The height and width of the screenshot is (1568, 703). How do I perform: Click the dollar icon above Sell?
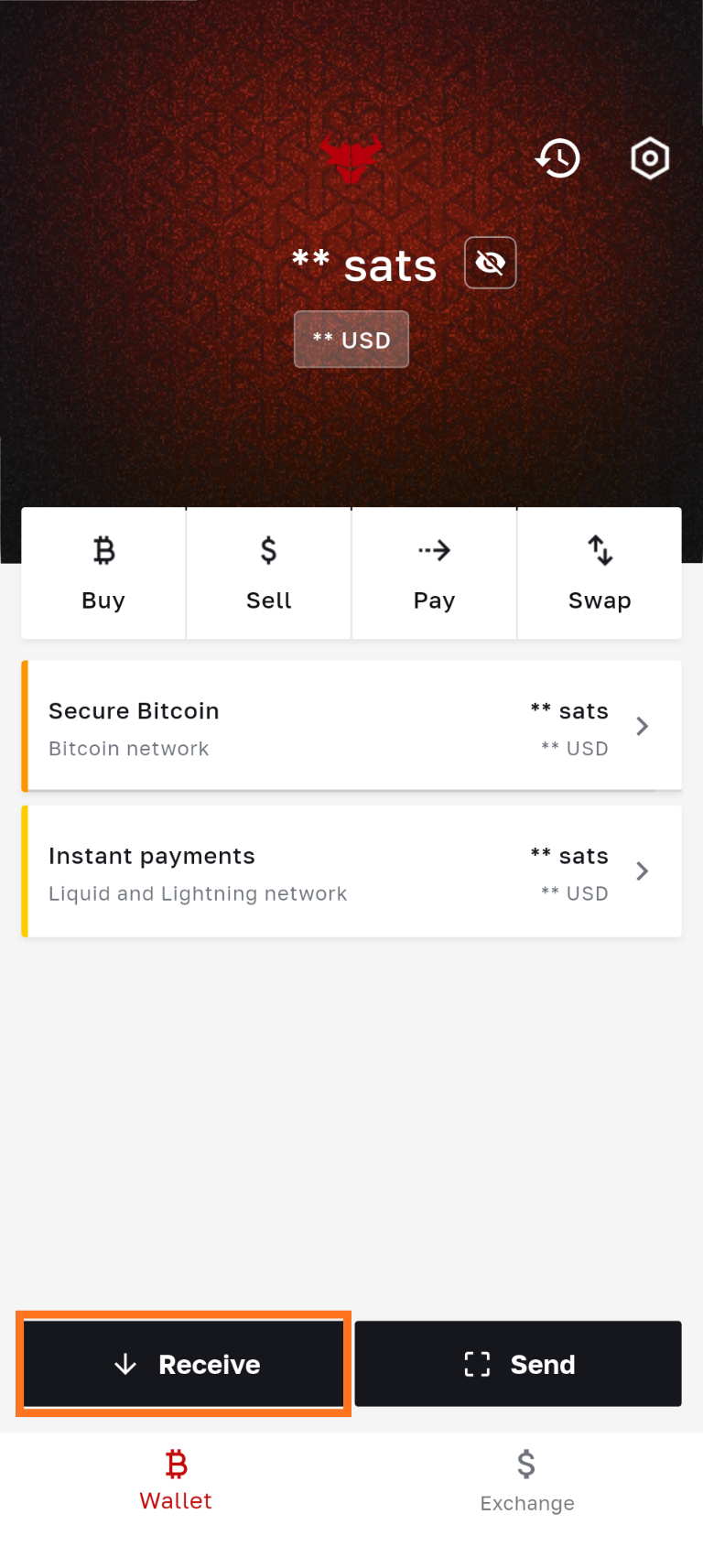pos(268,550)
